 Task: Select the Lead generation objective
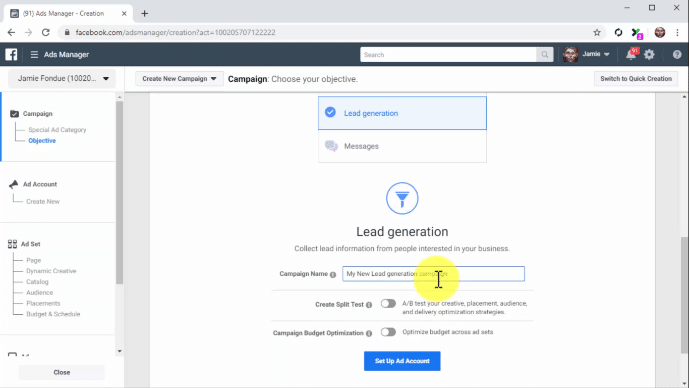coord(402,113)
